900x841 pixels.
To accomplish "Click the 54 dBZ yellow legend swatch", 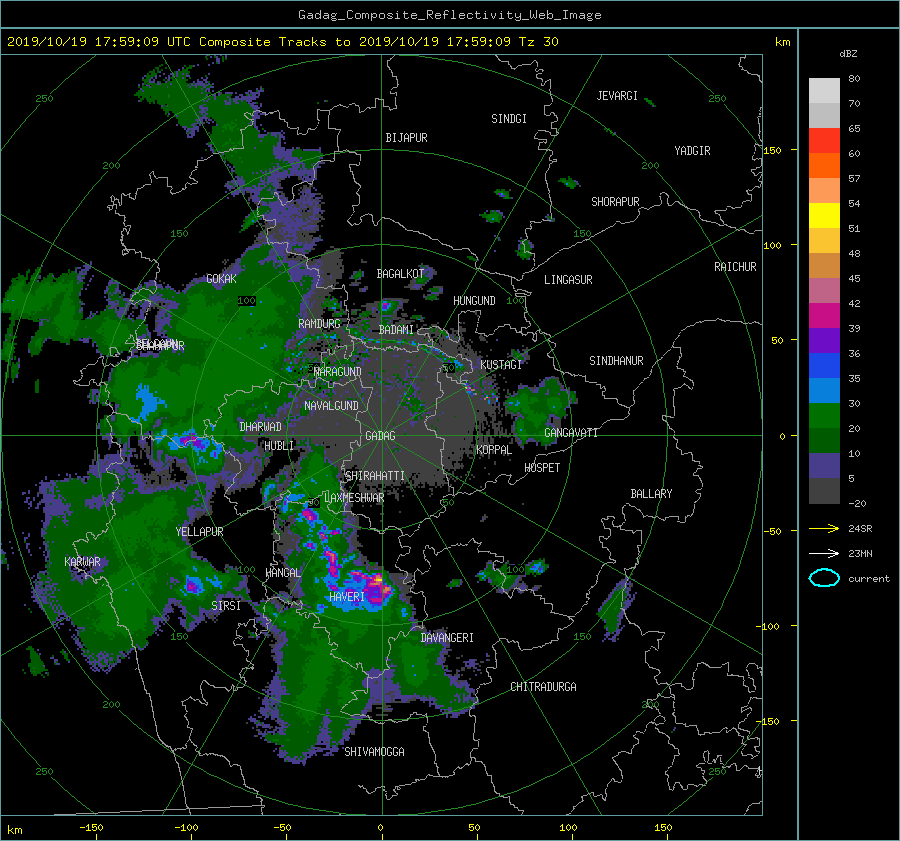I will pos(824,215).
